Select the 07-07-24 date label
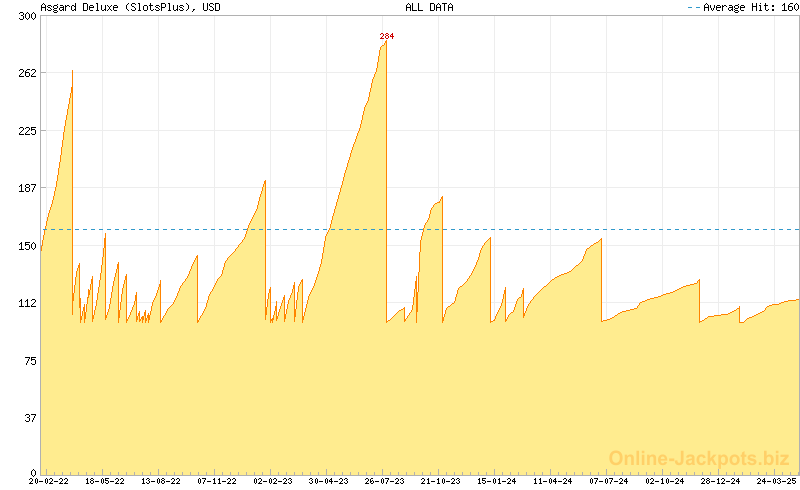 pyautogui.click(x=609, y=481)
